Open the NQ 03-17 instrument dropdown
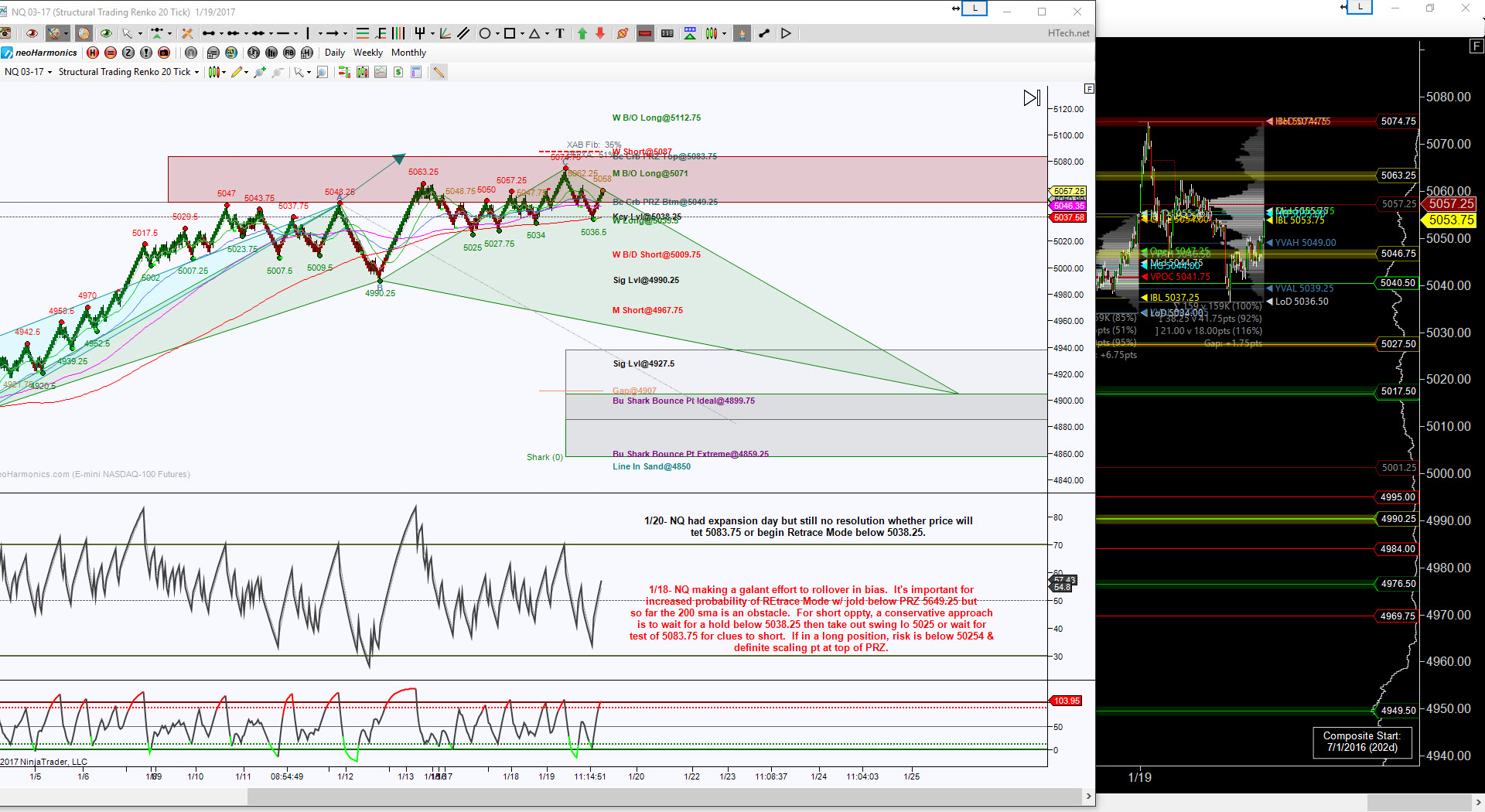 click(29, 72)
